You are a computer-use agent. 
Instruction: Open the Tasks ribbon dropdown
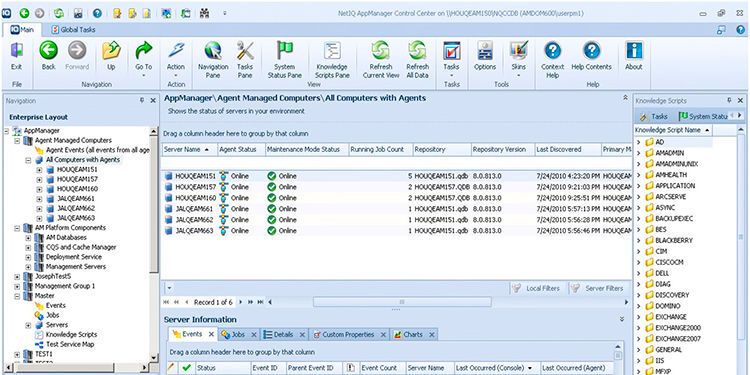coord(451,59)
